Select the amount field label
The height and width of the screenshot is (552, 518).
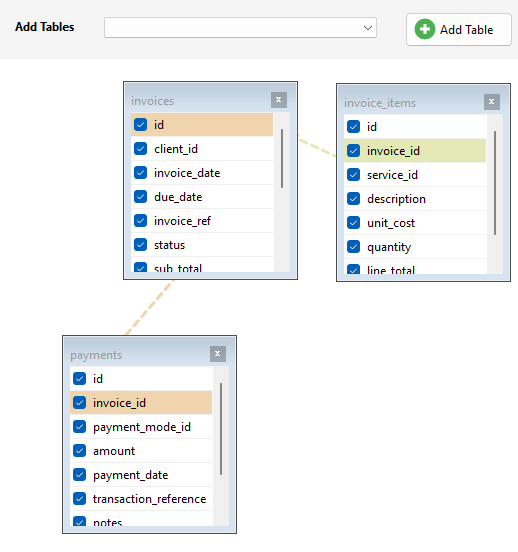pos(114,451)
